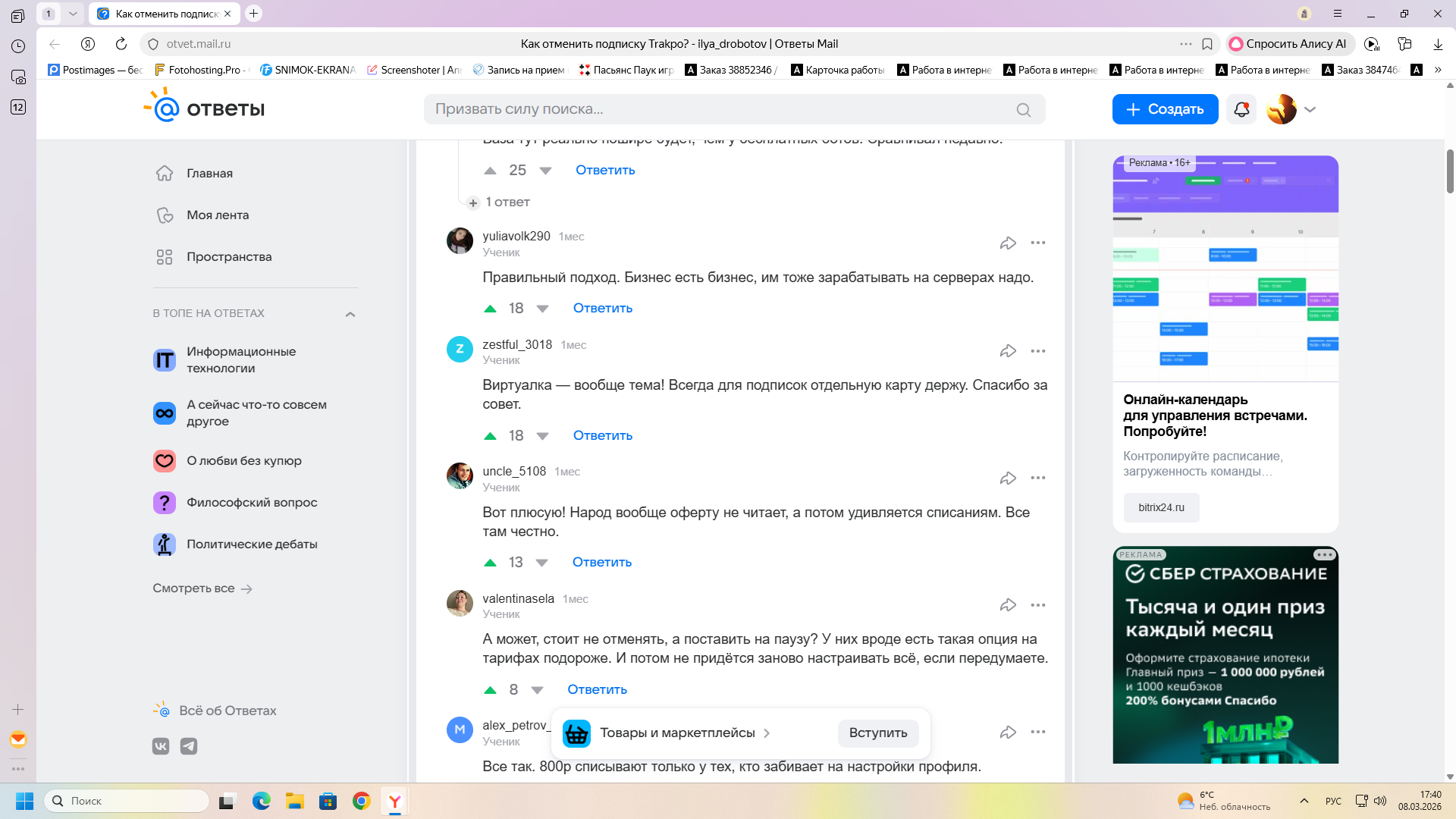Image resolution: width=1456 pixels, height=819 pixels.
Task: Share yuliavolk290's answer via arrow icon
Action: 1008,243
